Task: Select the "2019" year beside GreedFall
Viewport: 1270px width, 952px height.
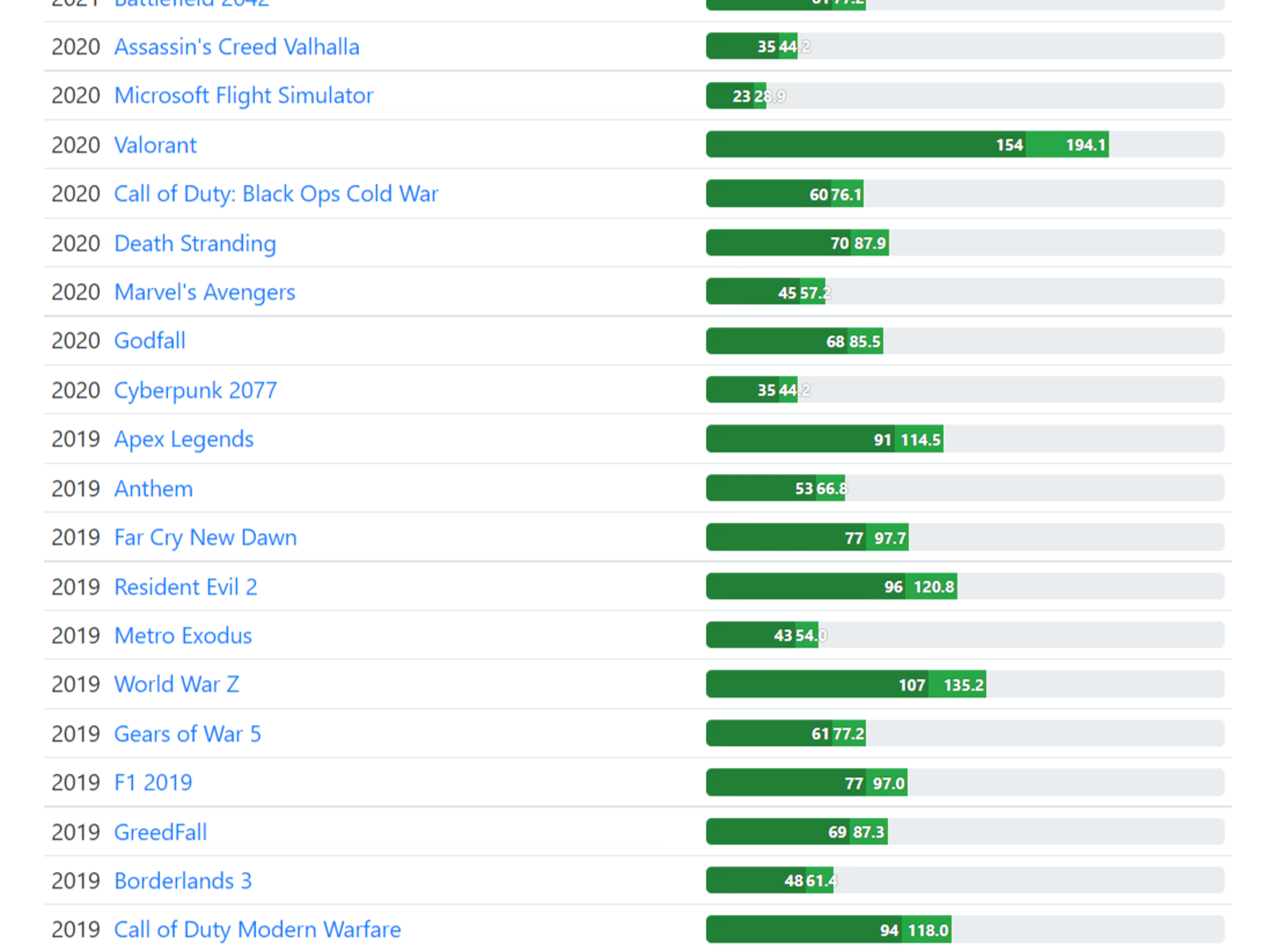Action: 76,832
